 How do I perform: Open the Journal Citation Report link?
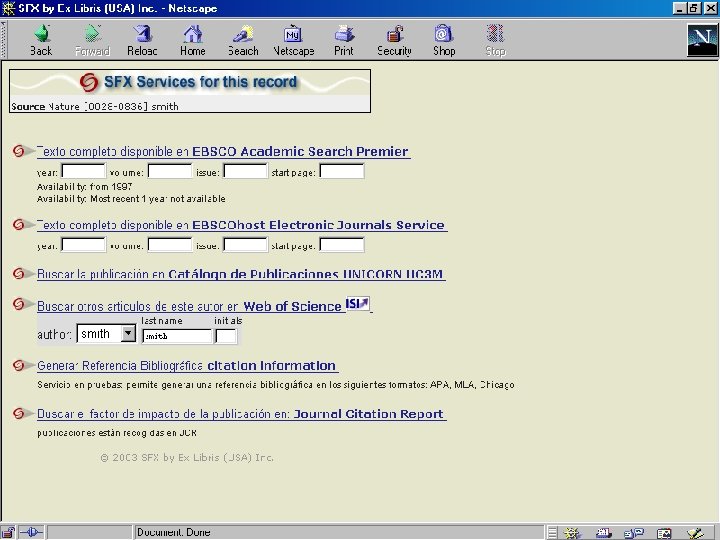241,414
